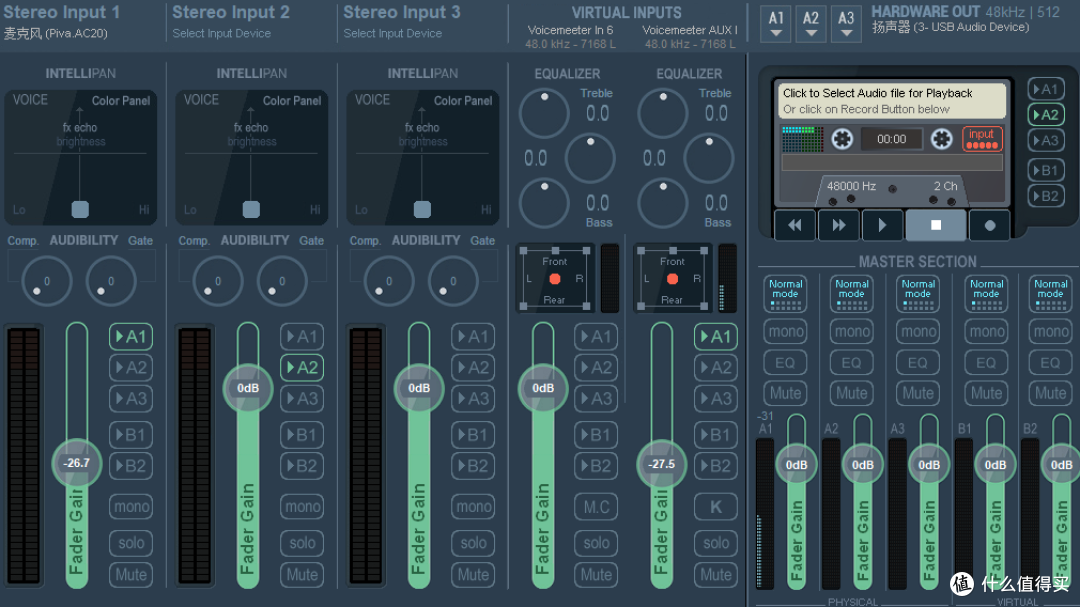
Task: Click HARDWARE OUT 48kHz label
Action: 965,12
